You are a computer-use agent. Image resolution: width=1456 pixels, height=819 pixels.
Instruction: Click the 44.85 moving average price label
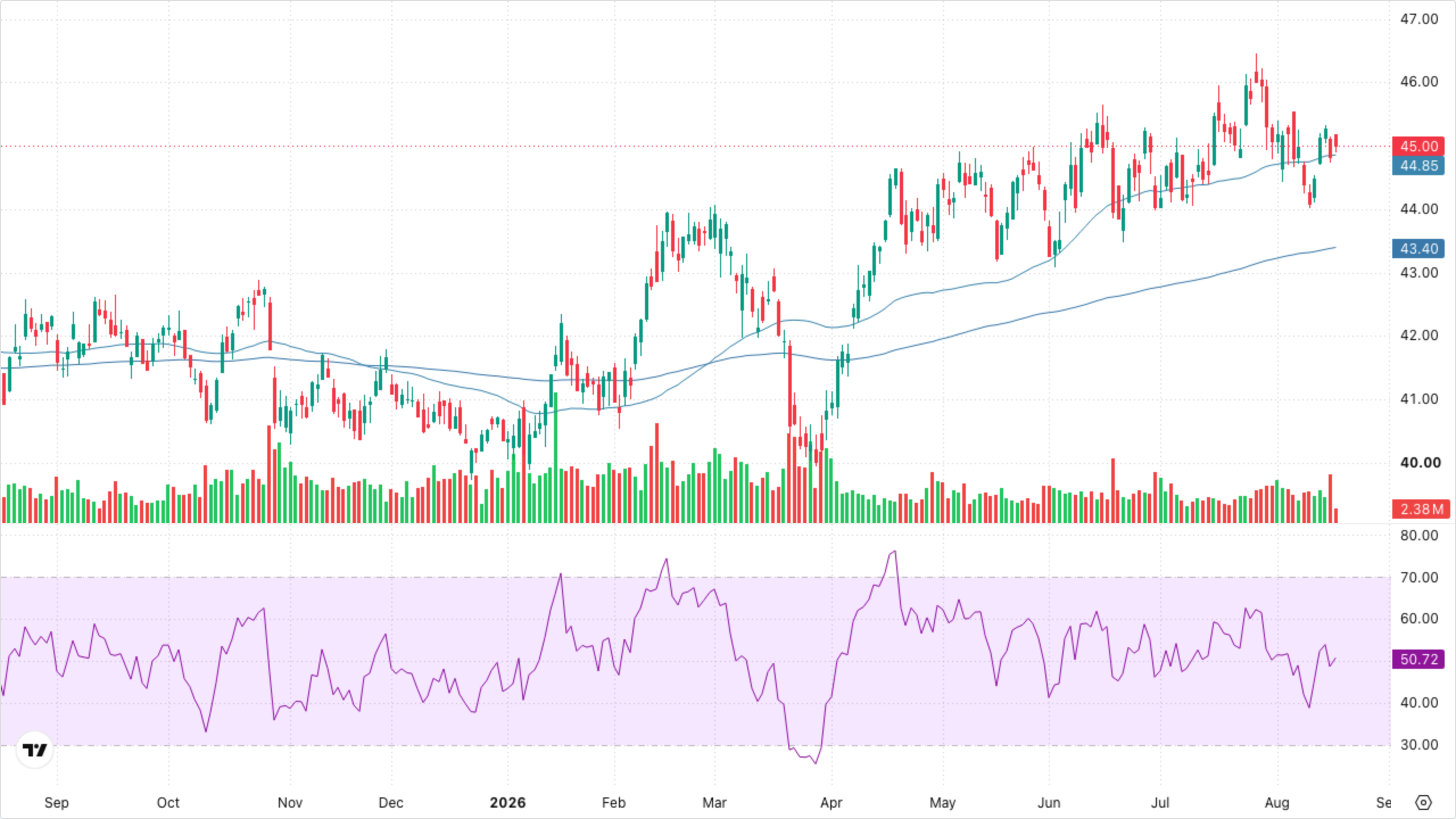pos(1418,166)
